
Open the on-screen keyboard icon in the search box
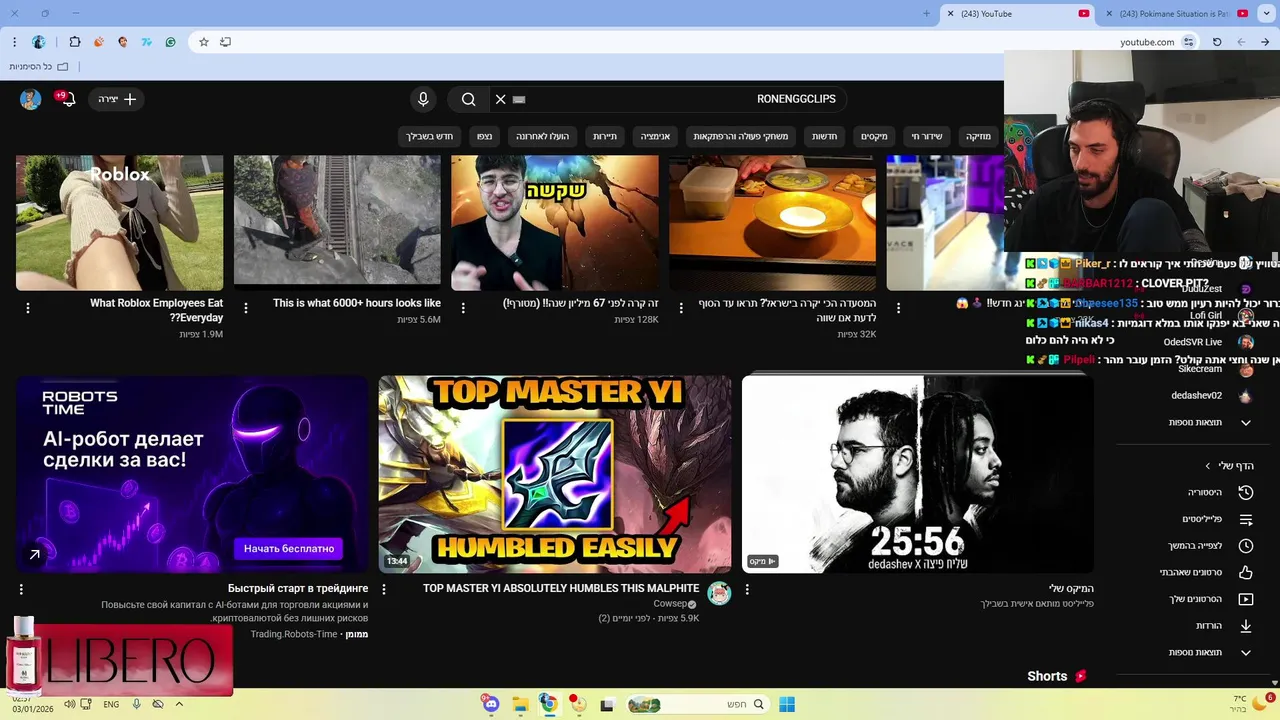coord(519,99)
